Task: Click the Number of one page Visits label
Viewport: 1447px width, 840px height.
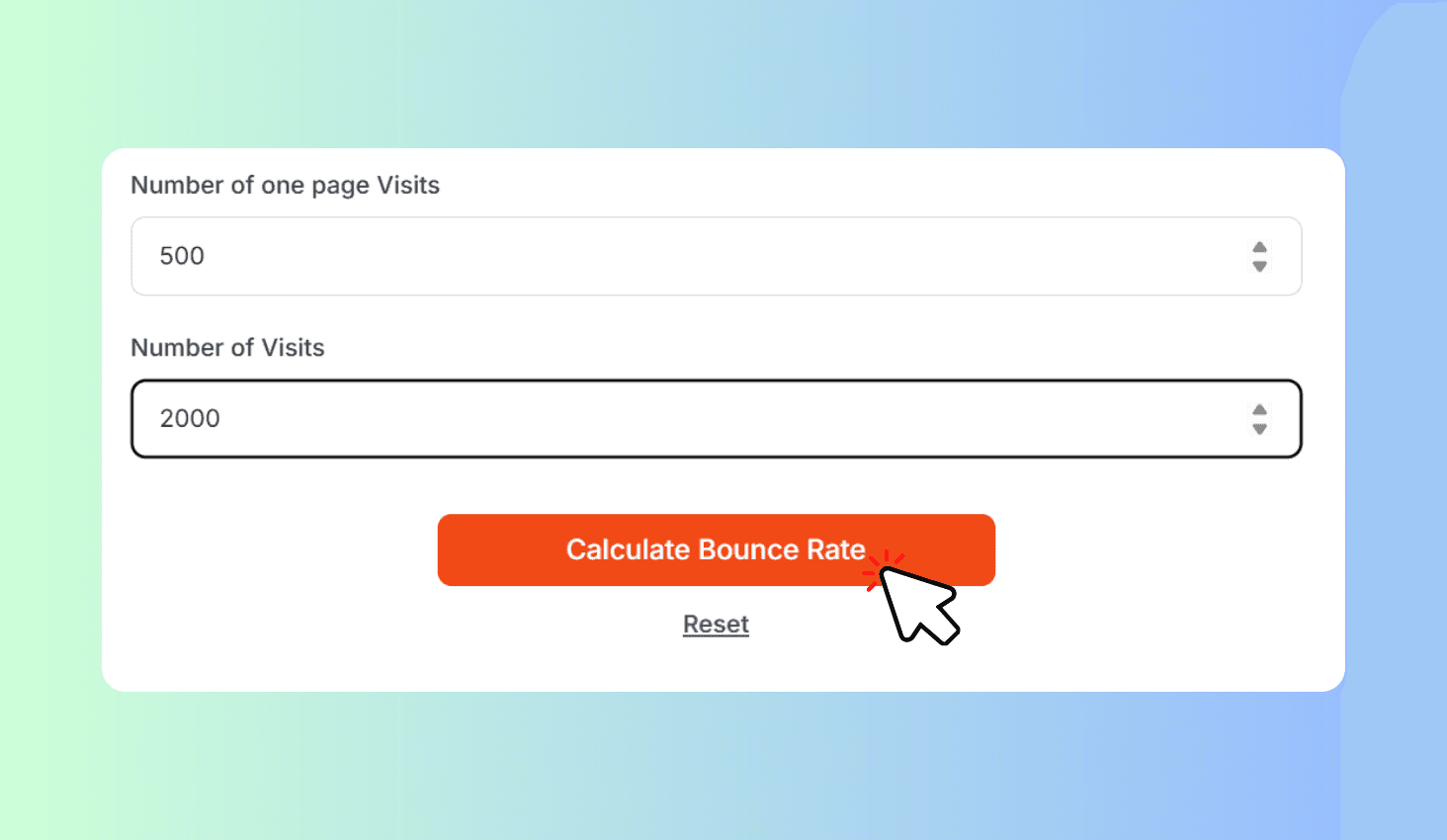Action: [285, 185]
